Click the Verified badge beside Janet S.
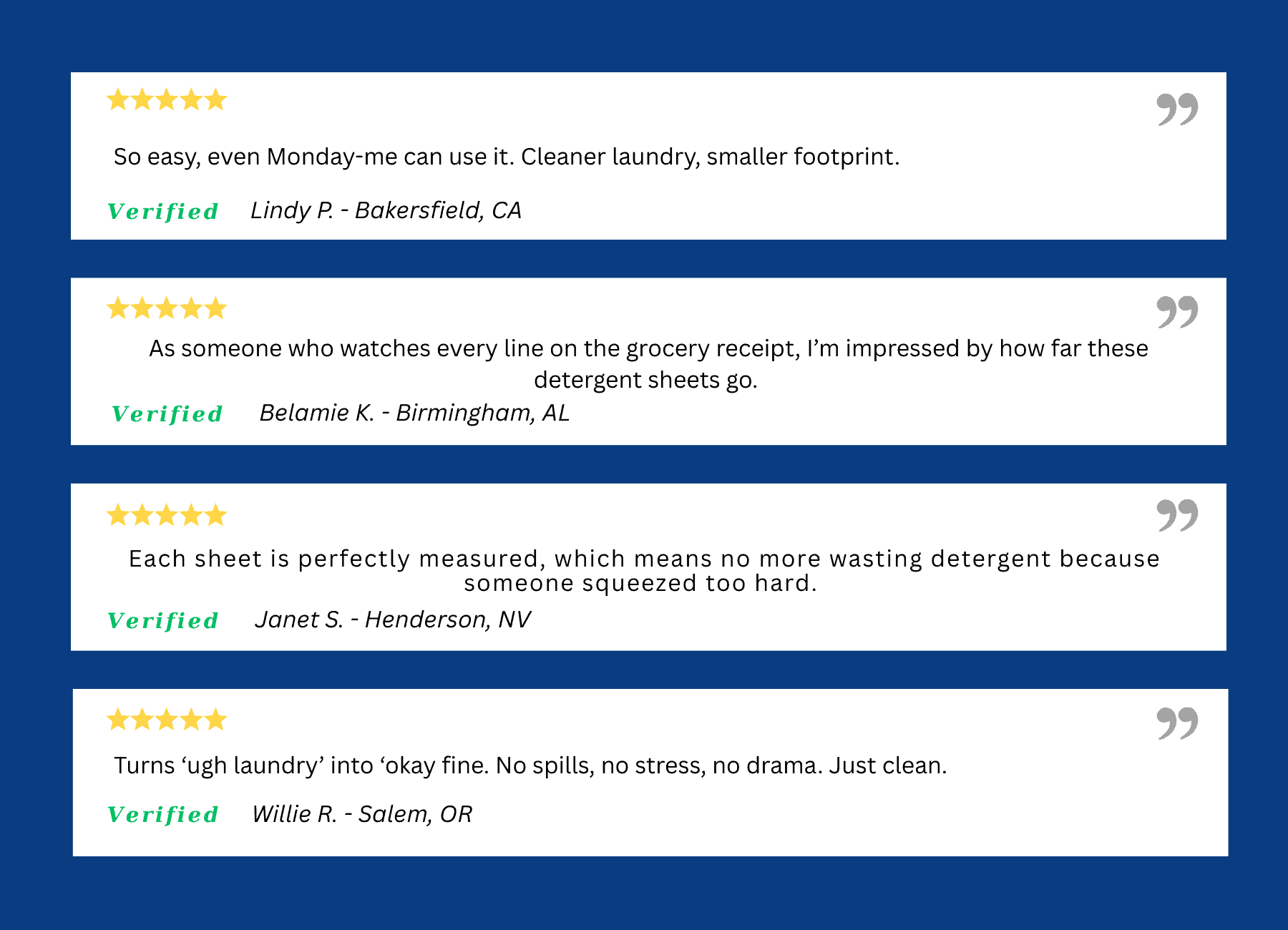This screenshot has height=930, width=1288. click(x=163, y=621)
